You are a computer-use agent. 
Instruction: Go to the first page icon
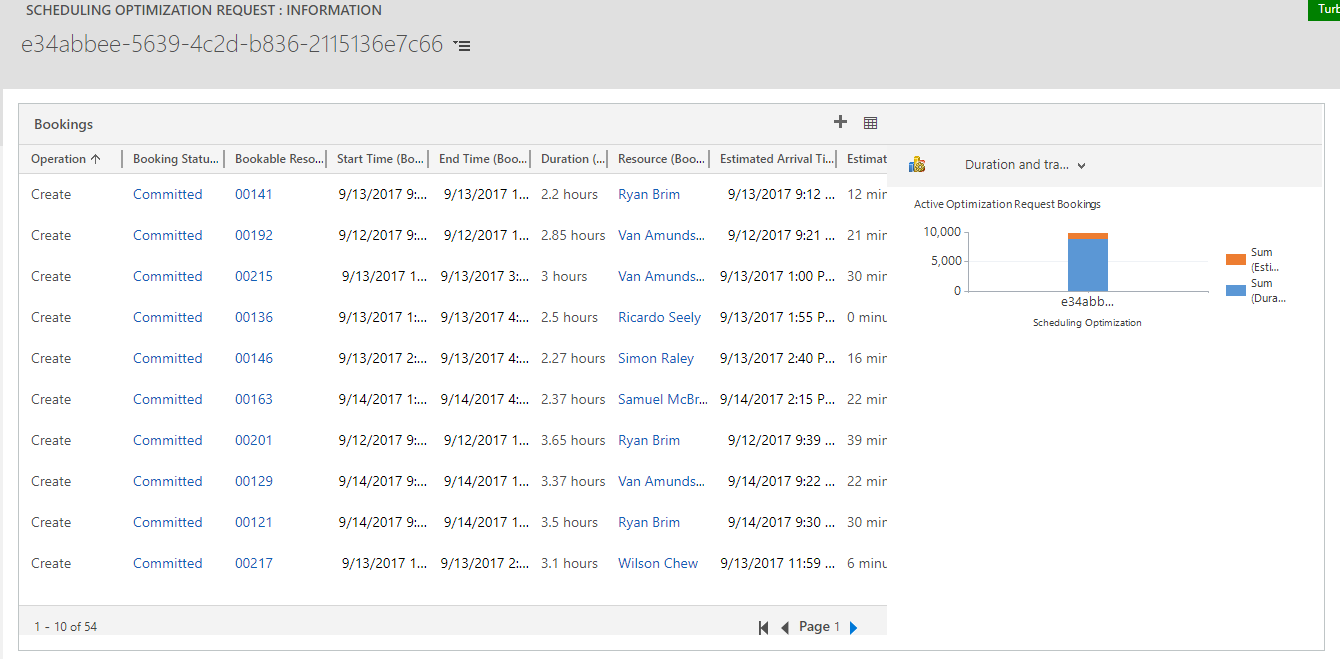coord(763,627)
